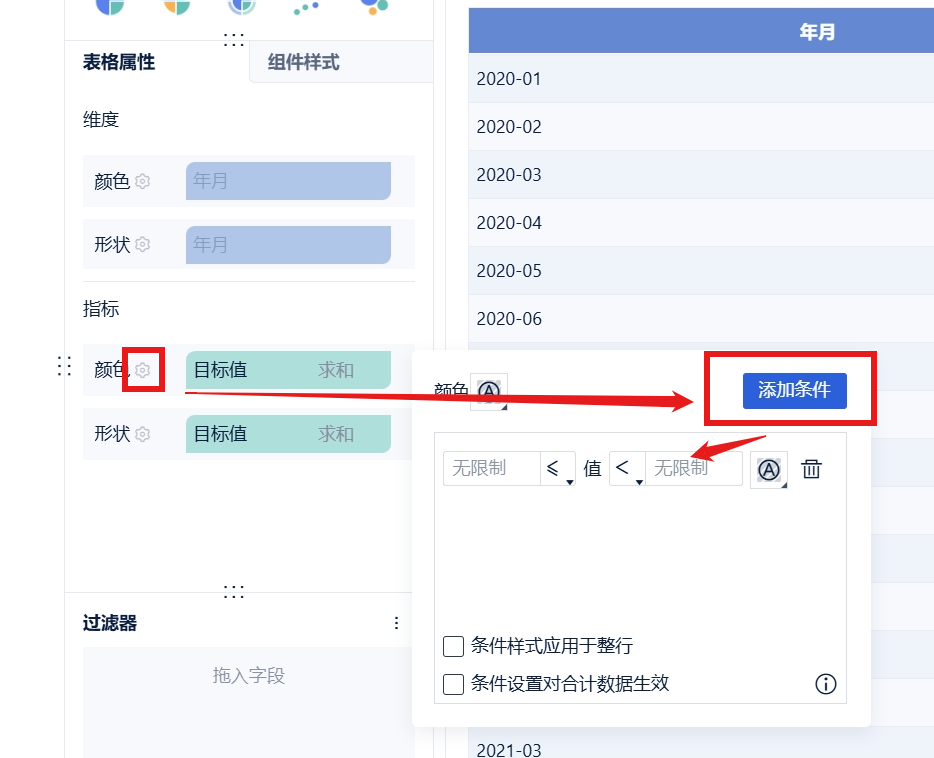The width and height of the screenshot is (934, 758).
Task: Enable 条件设置对合计数据生效 checkbox
Action: pos(453,684)
